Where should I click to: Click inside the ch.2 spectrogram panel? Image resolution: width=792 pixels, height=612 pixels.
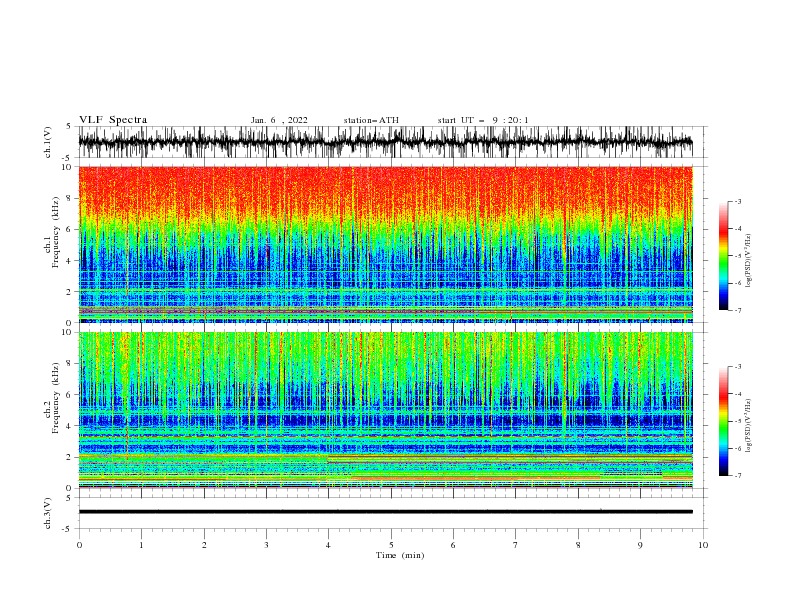385,410
